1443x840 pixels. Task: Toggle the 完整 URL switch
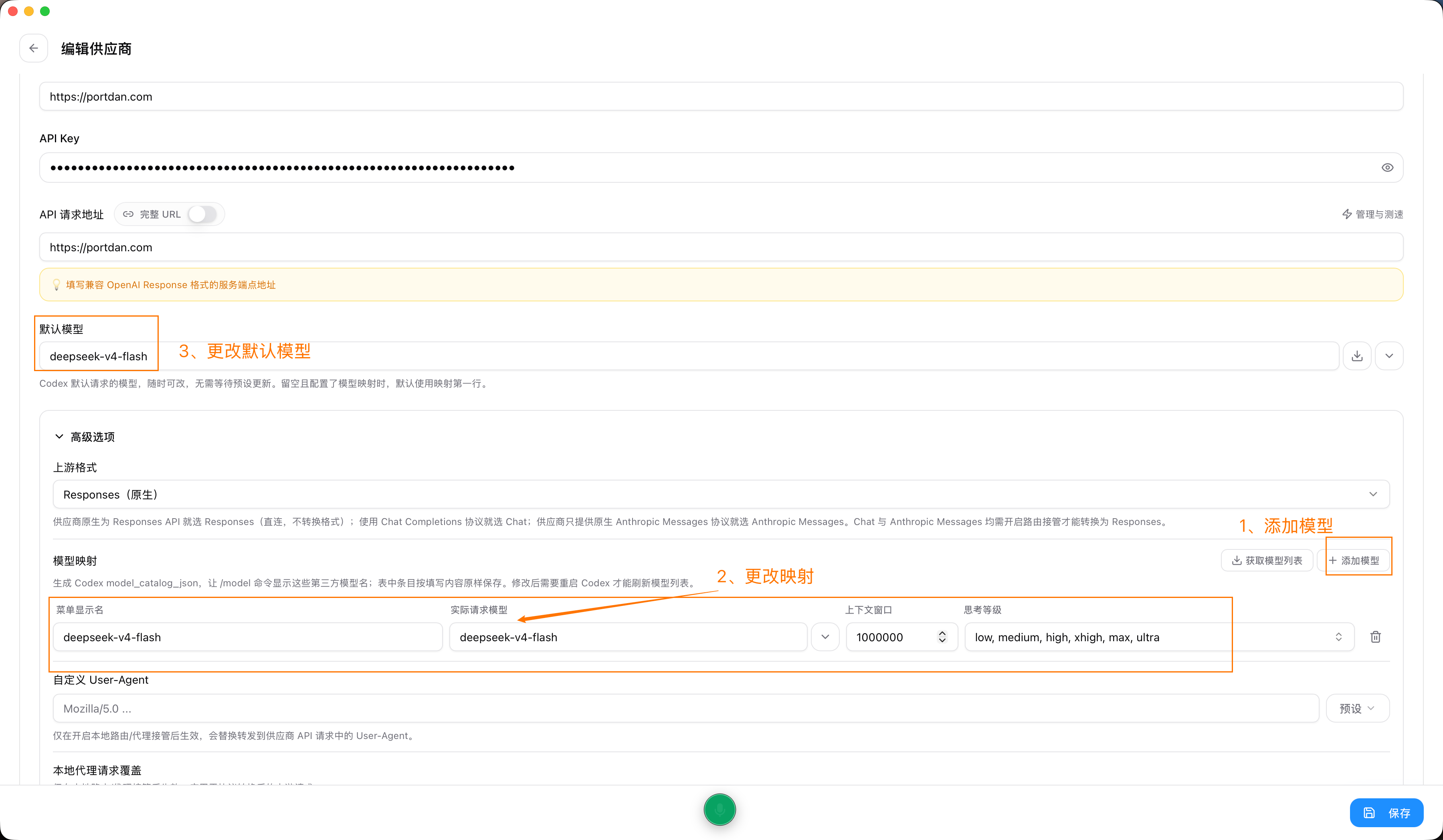click(x=203, y=214)
